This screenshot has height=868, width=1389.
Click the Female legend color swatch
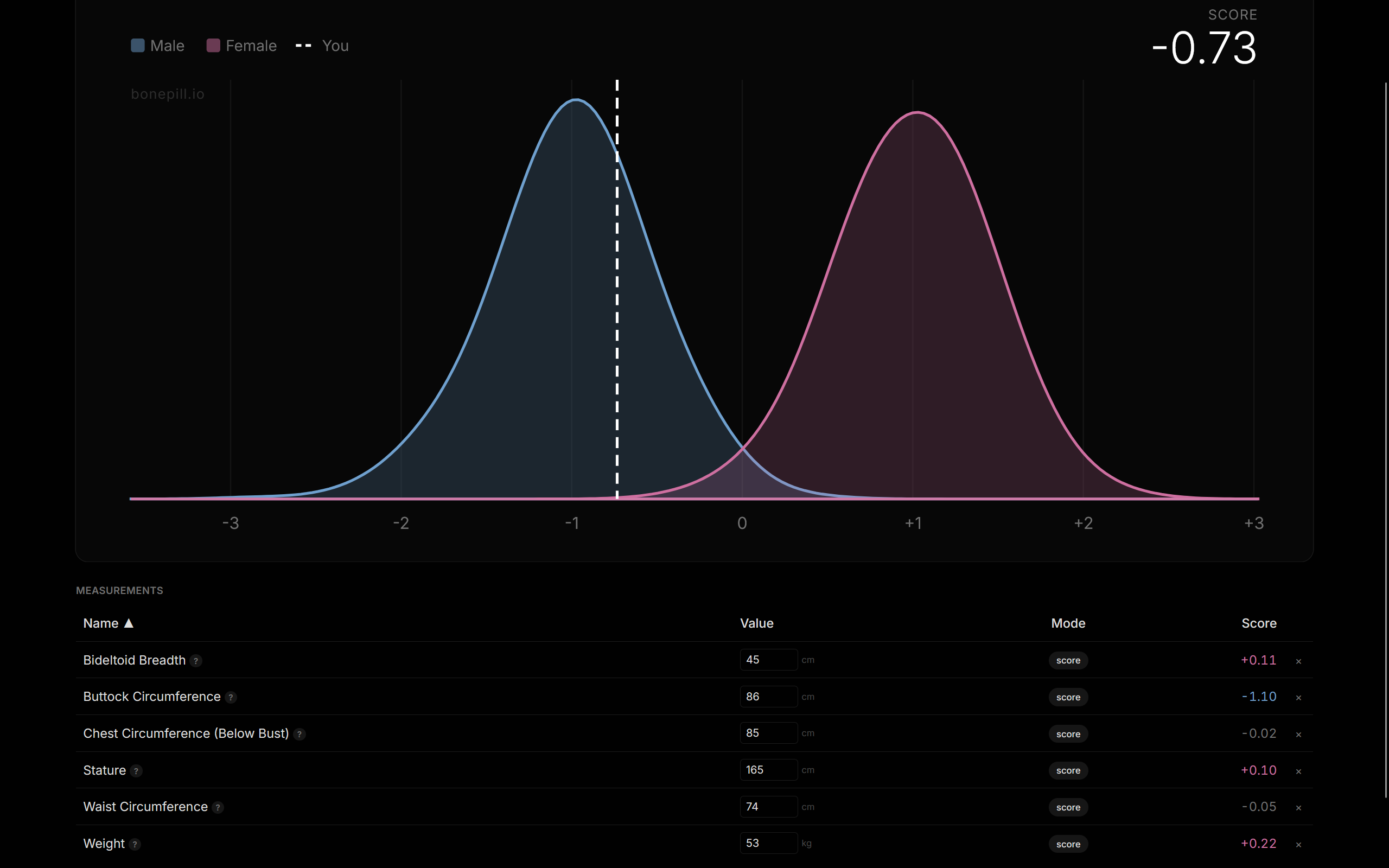pos(213,46)
